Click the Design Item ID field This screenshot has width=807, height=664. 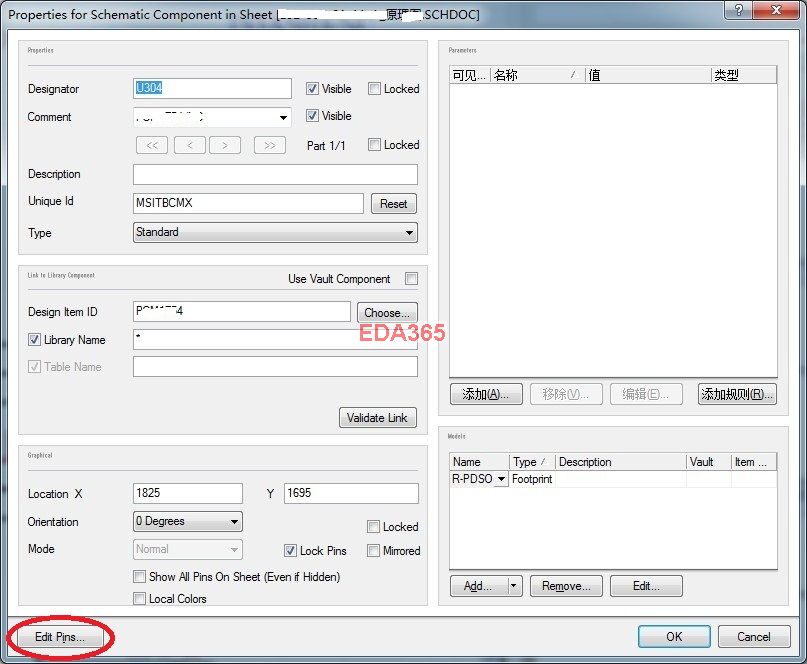(x=242, y=311)
